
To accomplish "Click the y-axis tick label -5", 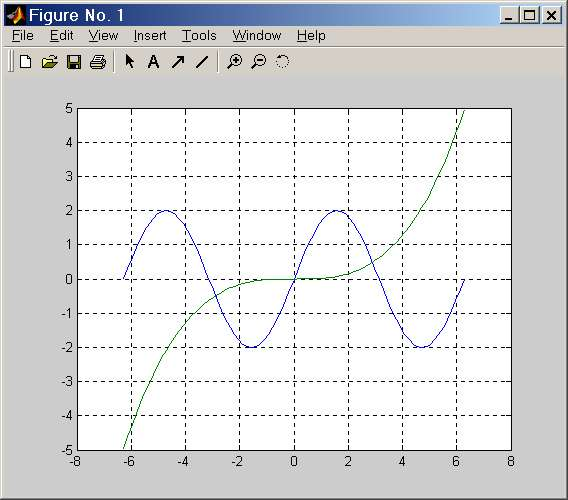I will 67,450.
